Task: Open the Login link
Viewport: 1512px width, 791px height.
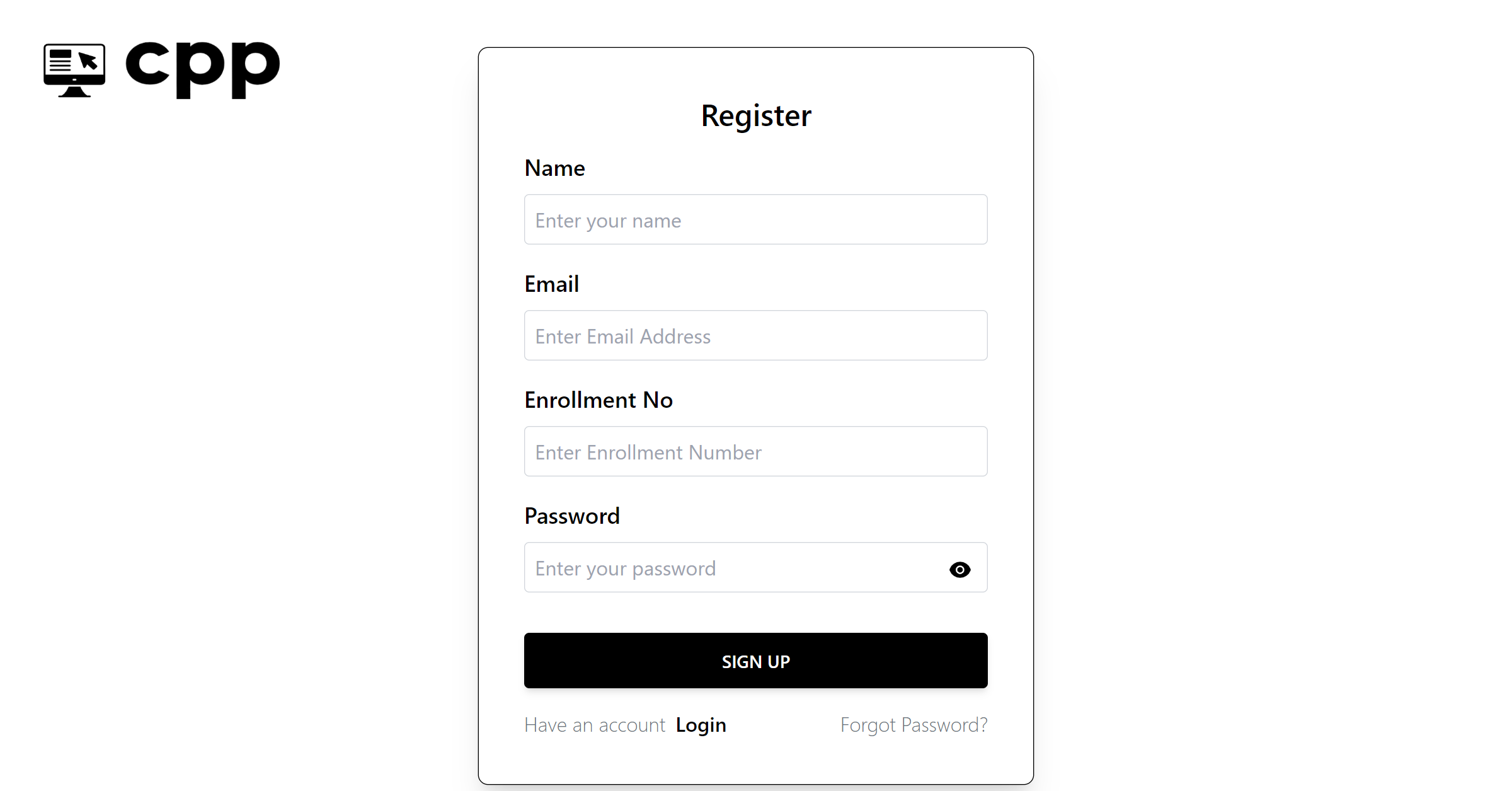Action: (x=701, y=725)
